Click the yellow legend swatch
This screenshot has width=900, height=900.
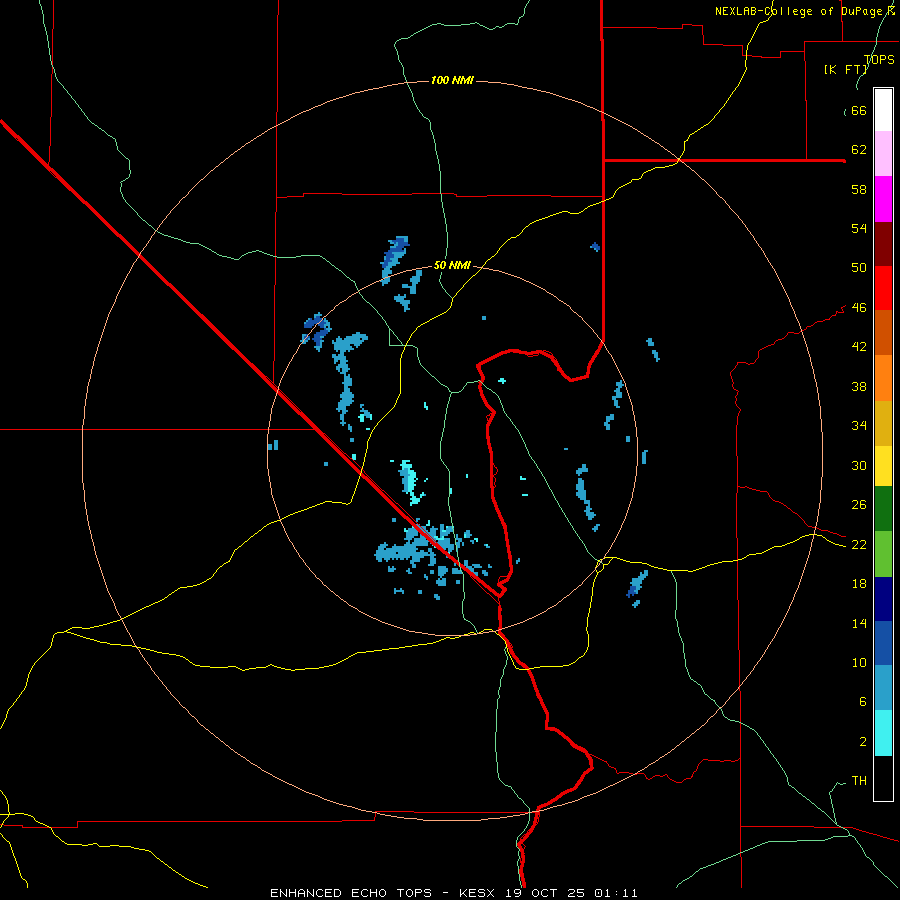point(883,466)
